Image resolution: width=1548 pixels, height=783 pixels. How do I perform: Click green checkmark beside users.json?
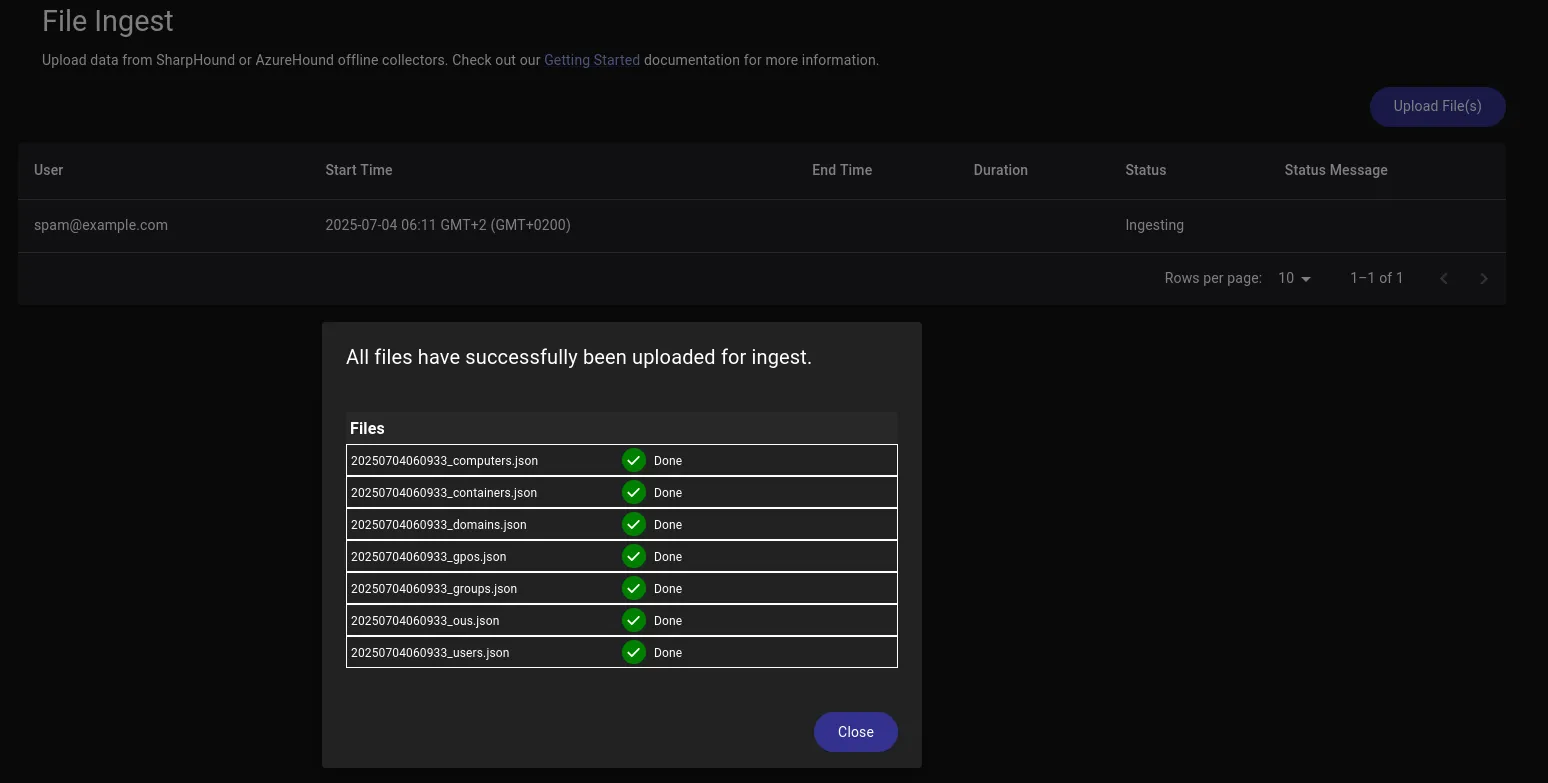(633, 653)
